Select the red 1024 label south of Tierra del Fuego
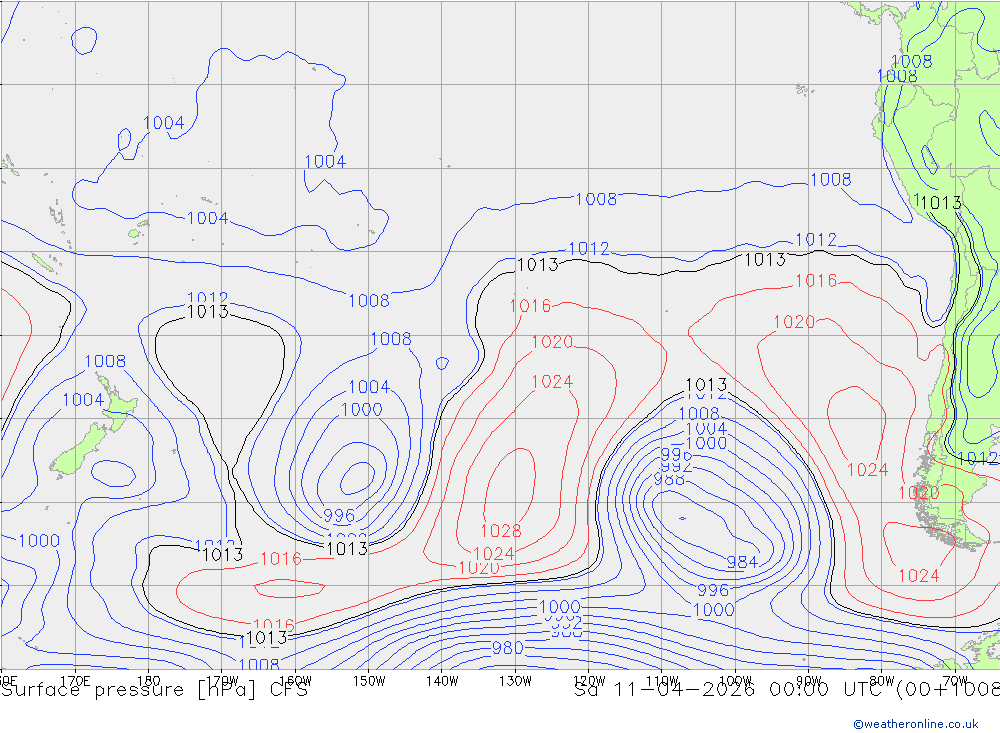The width and height of the screenshot is (1000, 733). click(x=919, y=575)
